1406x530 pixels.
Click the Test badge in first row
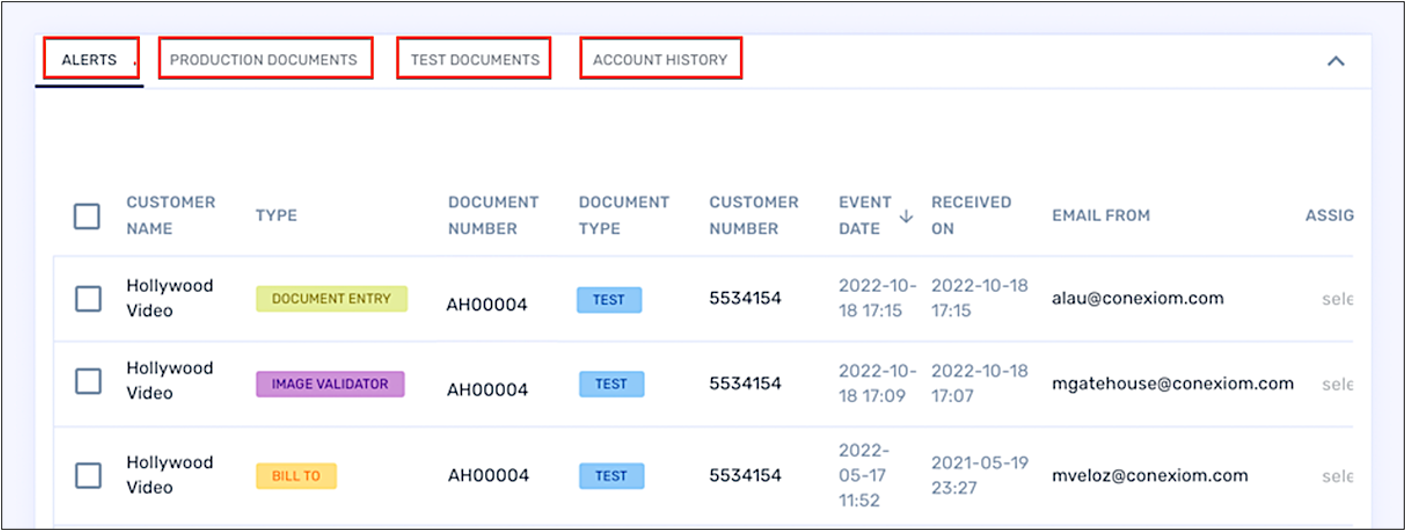point(609,300)
